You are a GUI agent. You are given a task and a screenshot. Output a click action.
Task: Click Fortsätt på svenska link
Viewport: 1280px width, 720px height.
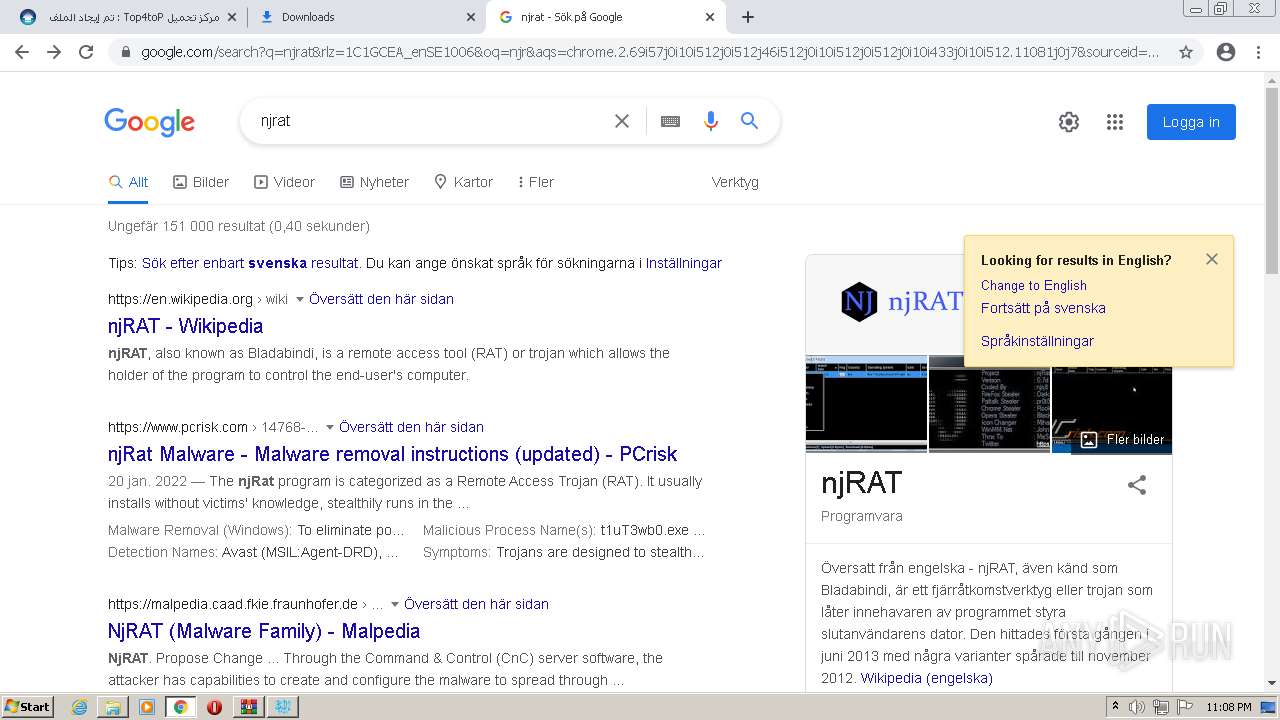coord(1043,308)
